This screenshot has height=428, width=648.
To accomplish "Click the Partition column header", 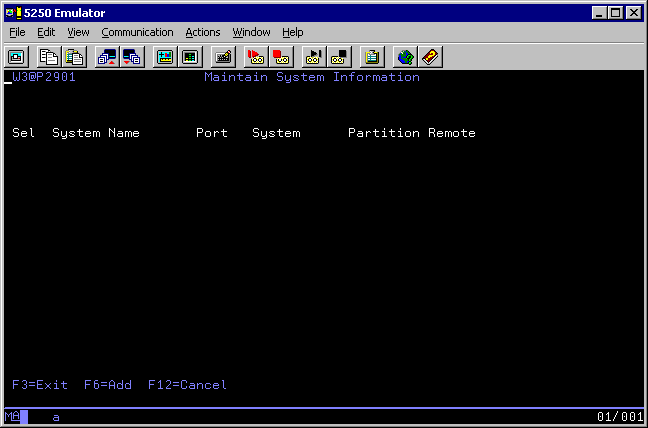I will (x=384, y=133).
